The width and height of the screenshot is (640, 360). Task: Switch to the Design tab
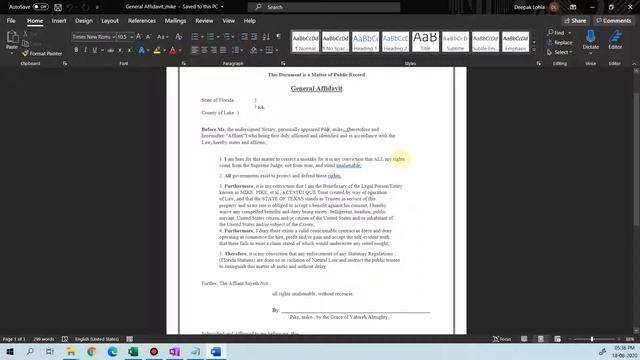tap(84, 21)
